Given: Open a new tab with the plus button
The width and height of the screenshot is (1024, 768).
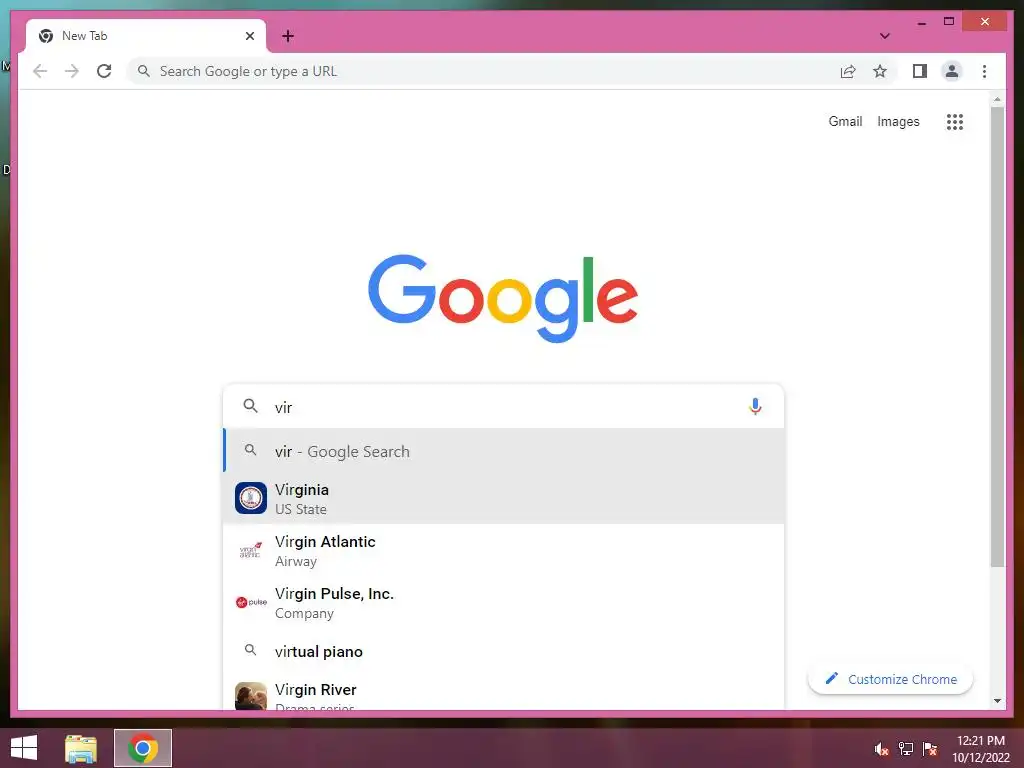Looking at the screenshot, I should tap(288, 36).
